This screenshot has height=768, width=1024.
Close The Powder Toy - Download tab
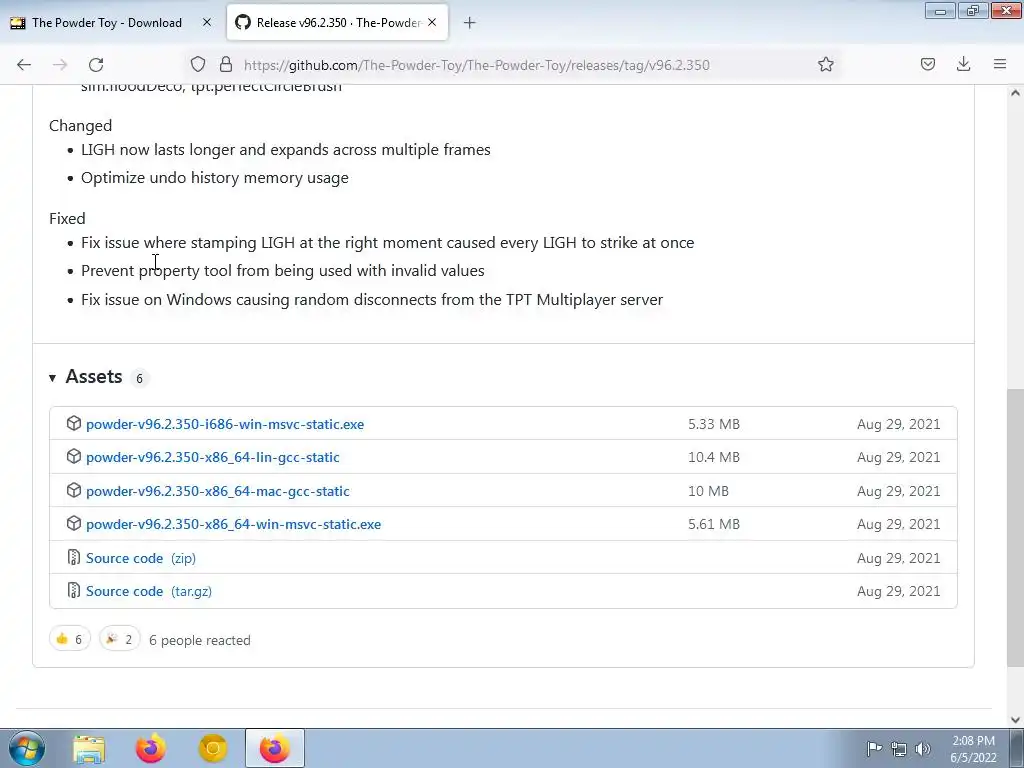tap(207, 22)
